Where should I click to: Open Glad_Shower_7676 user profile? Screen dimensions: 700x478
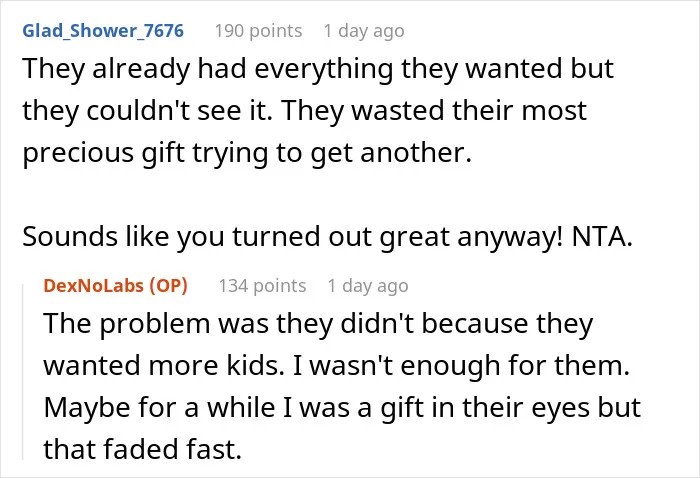[103, 31]
